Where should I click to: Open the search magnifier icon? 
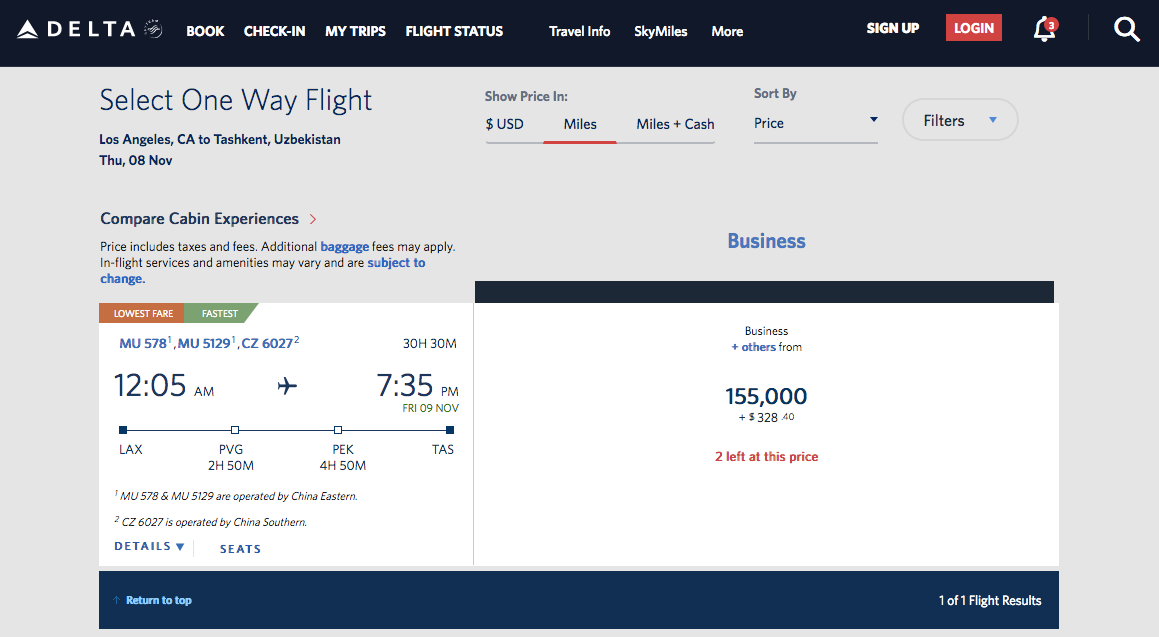point(1127,30)
